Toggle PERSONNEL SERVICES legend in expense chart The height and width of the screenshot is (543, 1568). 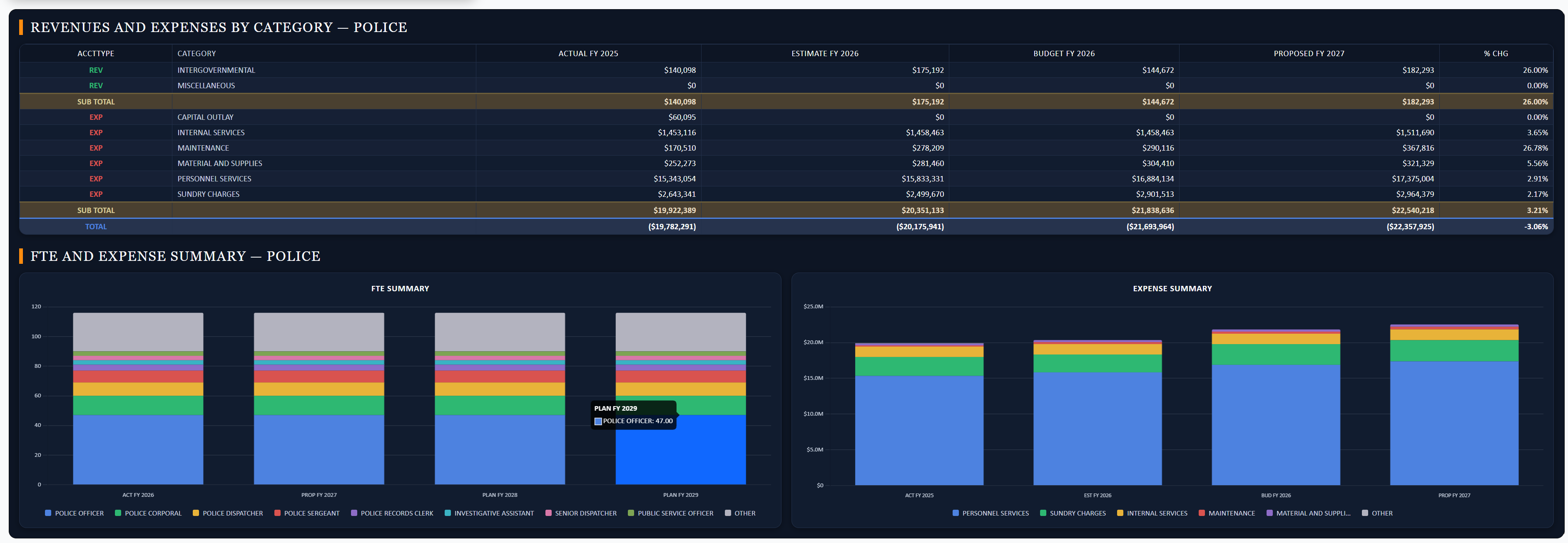[991, 513]
